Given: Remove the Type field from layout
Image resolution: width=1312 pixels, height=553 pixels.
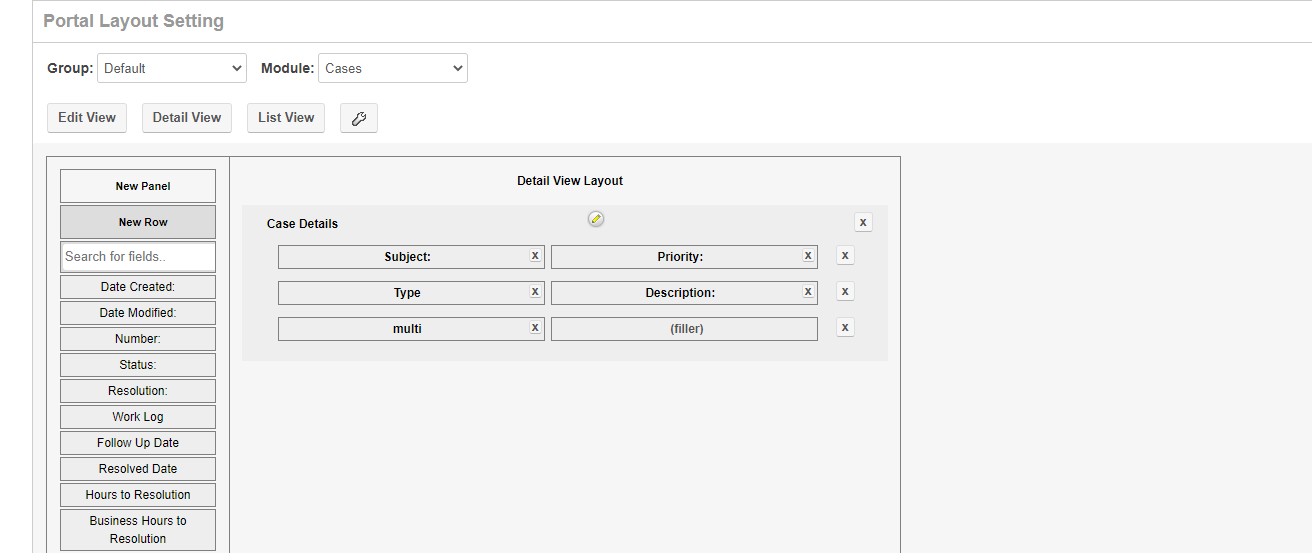Looking at the screenshot, I should tap(535, 292).
